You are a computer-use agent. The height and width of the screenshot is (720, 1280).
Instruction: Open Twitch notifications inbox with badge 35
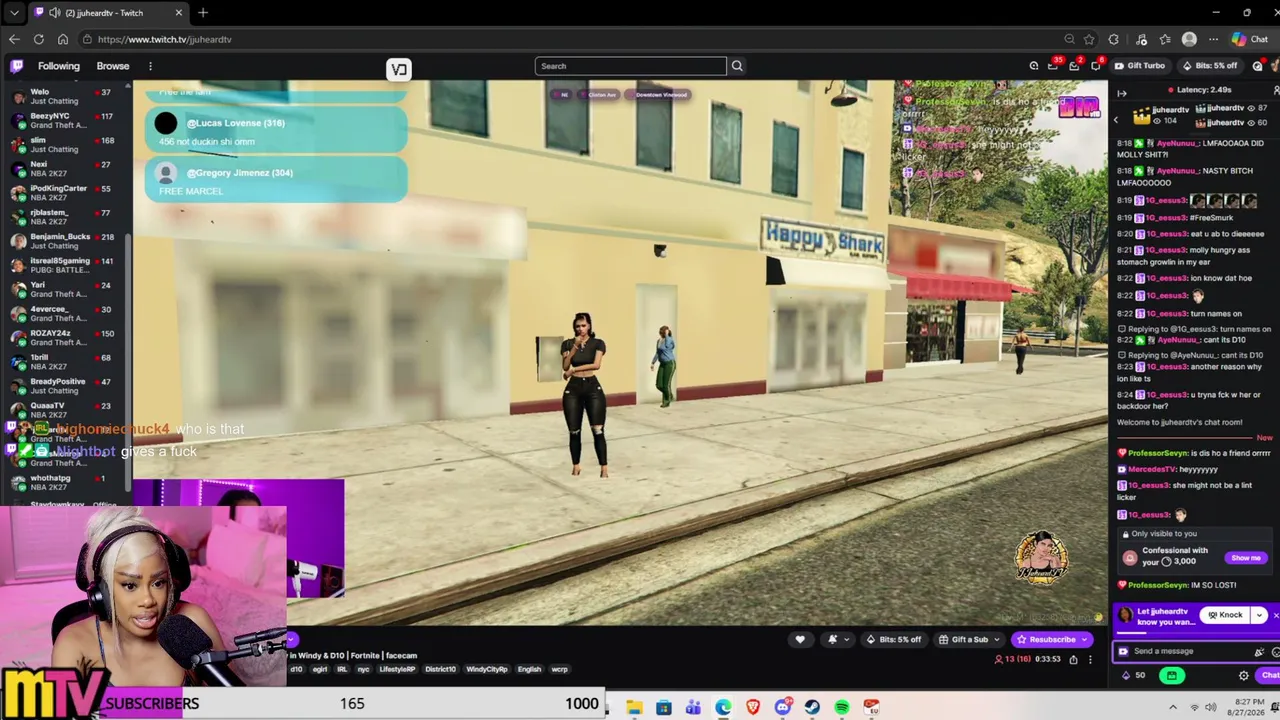[x=1053, y=66]
